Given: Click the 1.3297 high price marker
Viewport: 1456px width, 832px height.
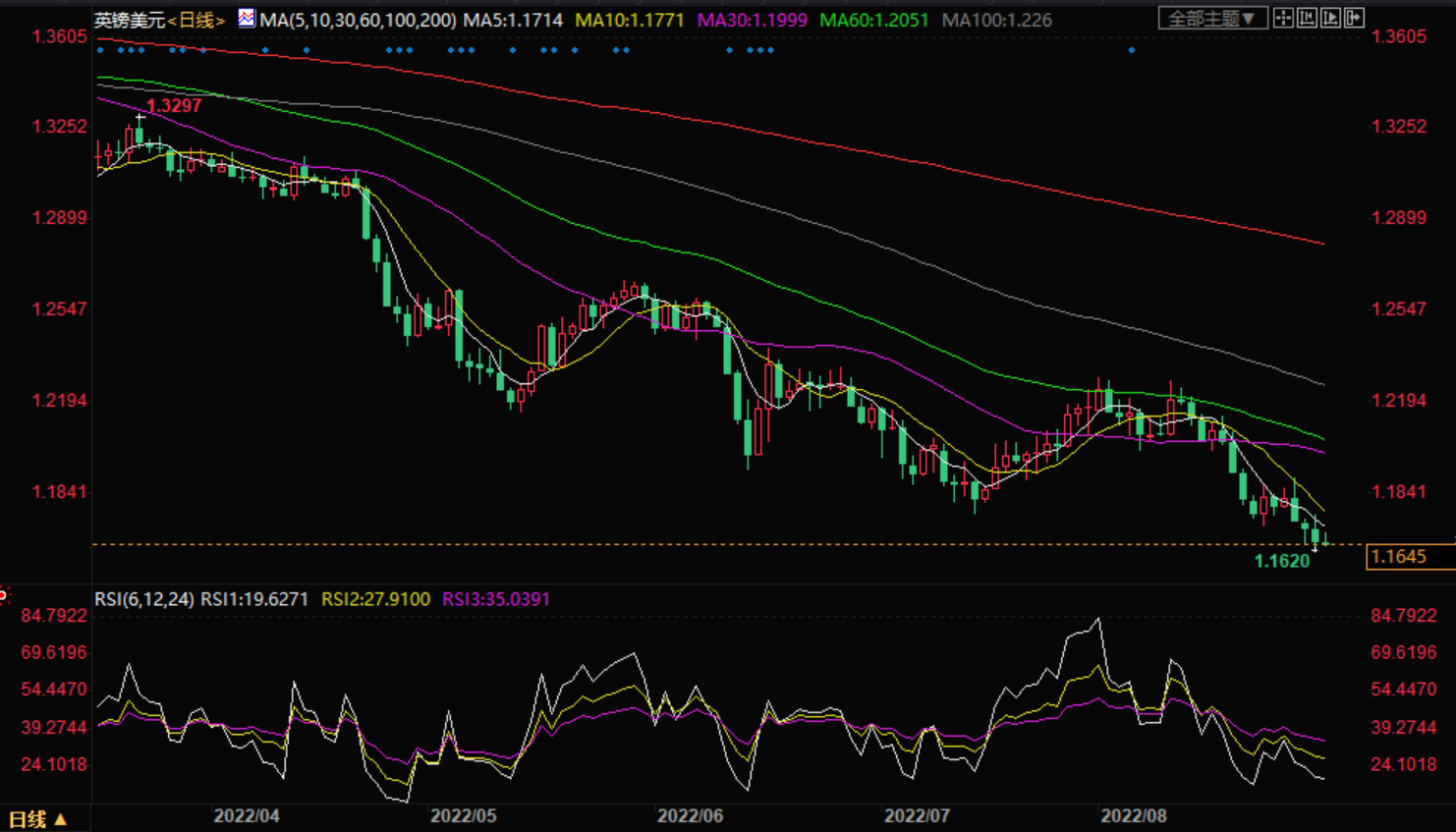Looking at the screenshot, I should click(x=174, y=106).
